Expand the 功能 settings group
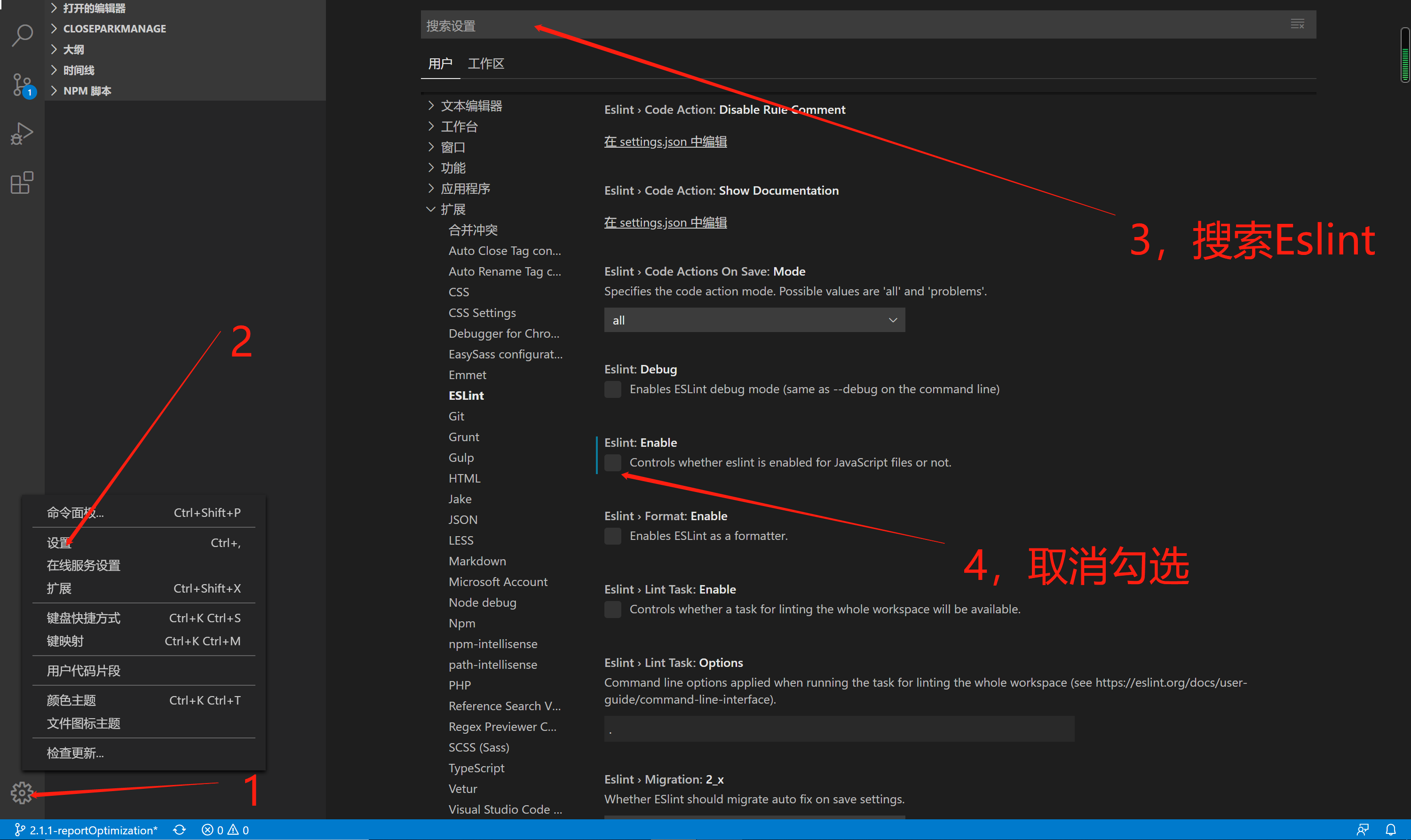 446,168
